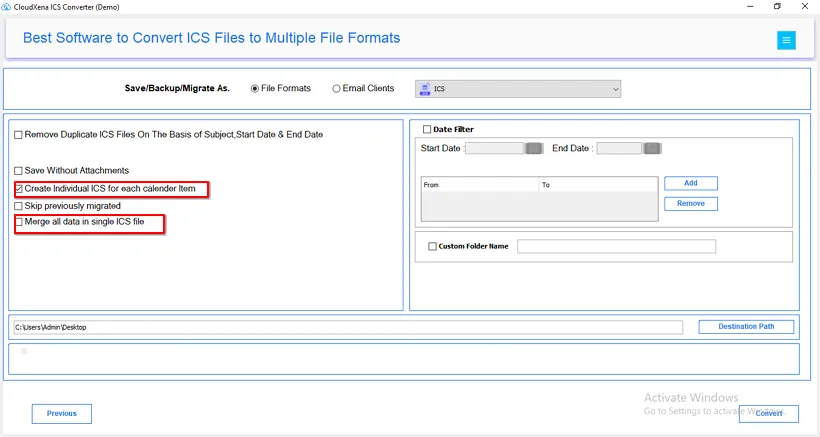Select the Email Clients radio button
The image size is (820, 437).
336,89
